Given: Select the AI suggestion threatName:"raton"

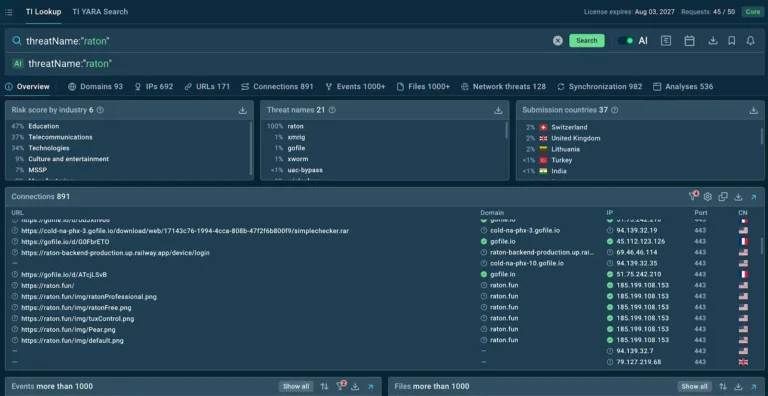Looking at the screenshot, I should click(x=70, y=64).
